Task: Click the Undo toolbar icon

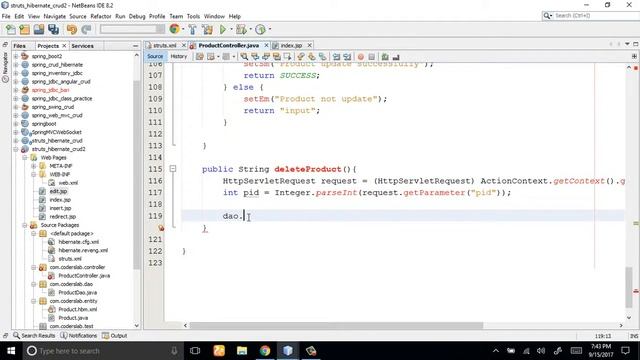Action: (72, 29)
